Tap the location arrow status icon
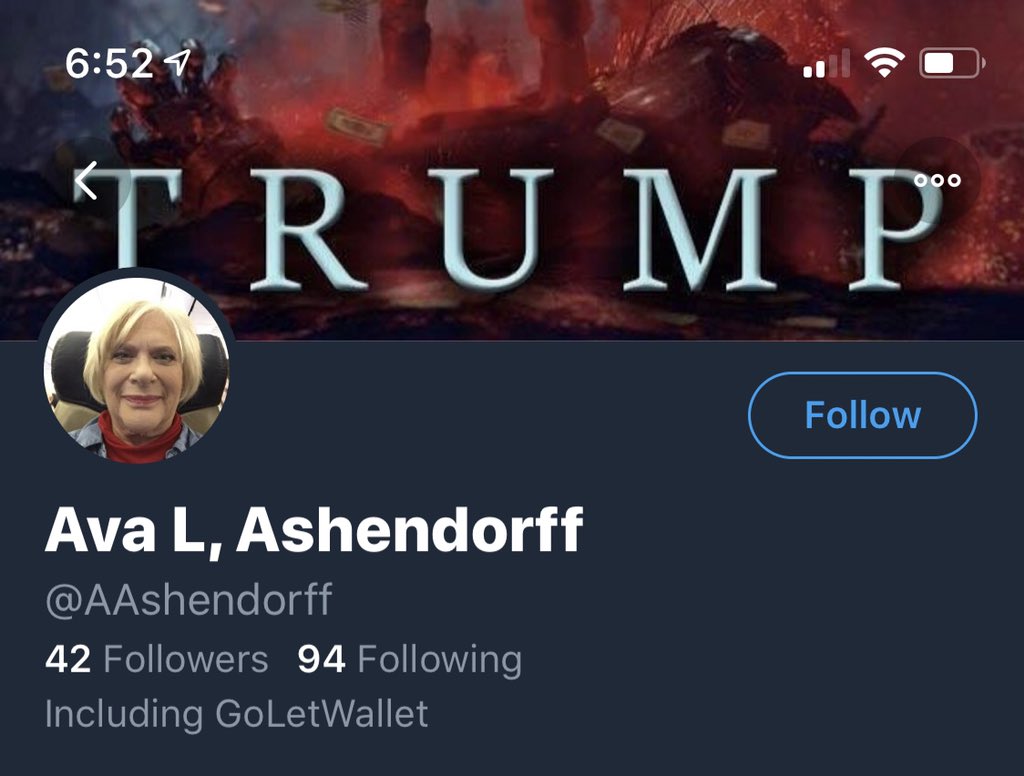 (x=177, y=63)
